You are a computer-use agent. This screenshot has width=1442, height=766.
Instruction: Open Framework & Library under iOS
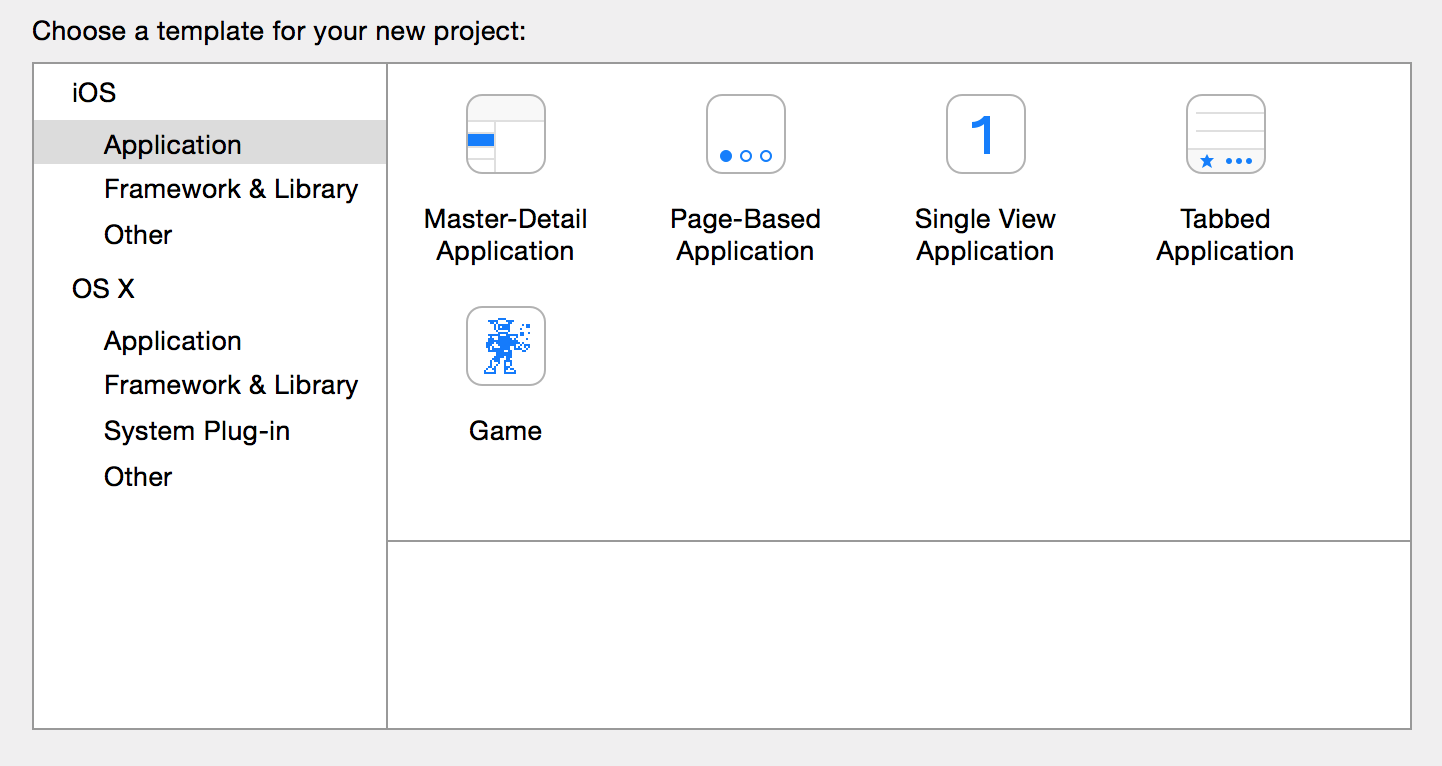pos(231,189)
